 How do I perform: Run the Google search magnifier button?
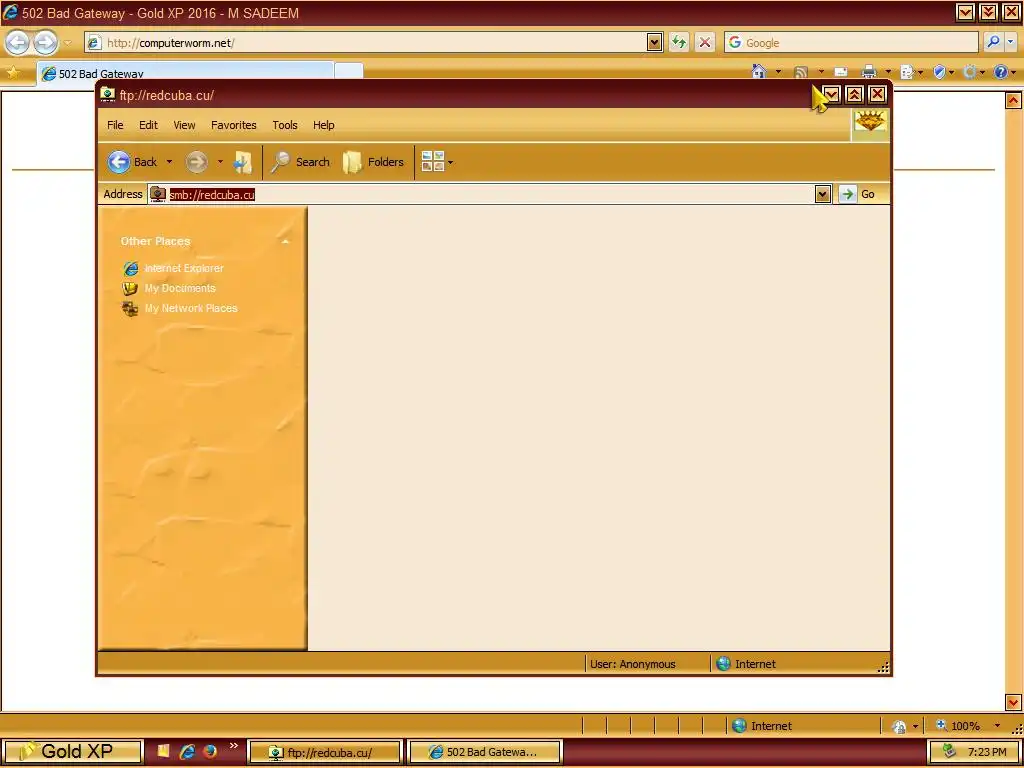pyautogui.click(x=993, y=42)
